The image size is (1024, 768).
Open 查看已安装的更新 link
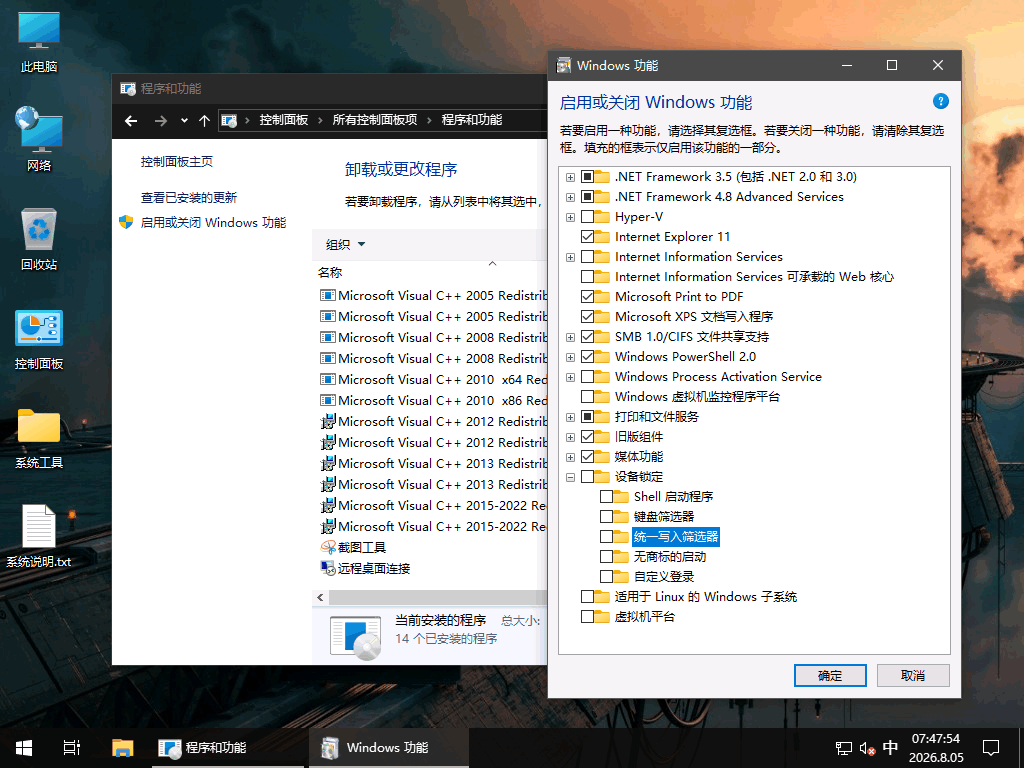point(189,197)
